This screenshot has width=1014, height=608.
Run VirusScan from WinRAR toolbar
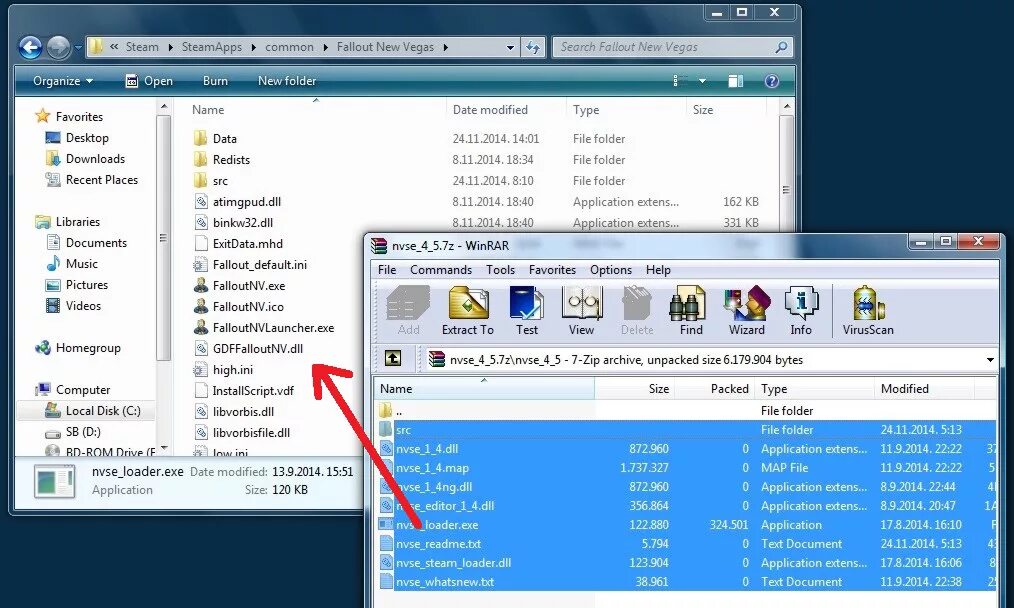tap(868, 310)
